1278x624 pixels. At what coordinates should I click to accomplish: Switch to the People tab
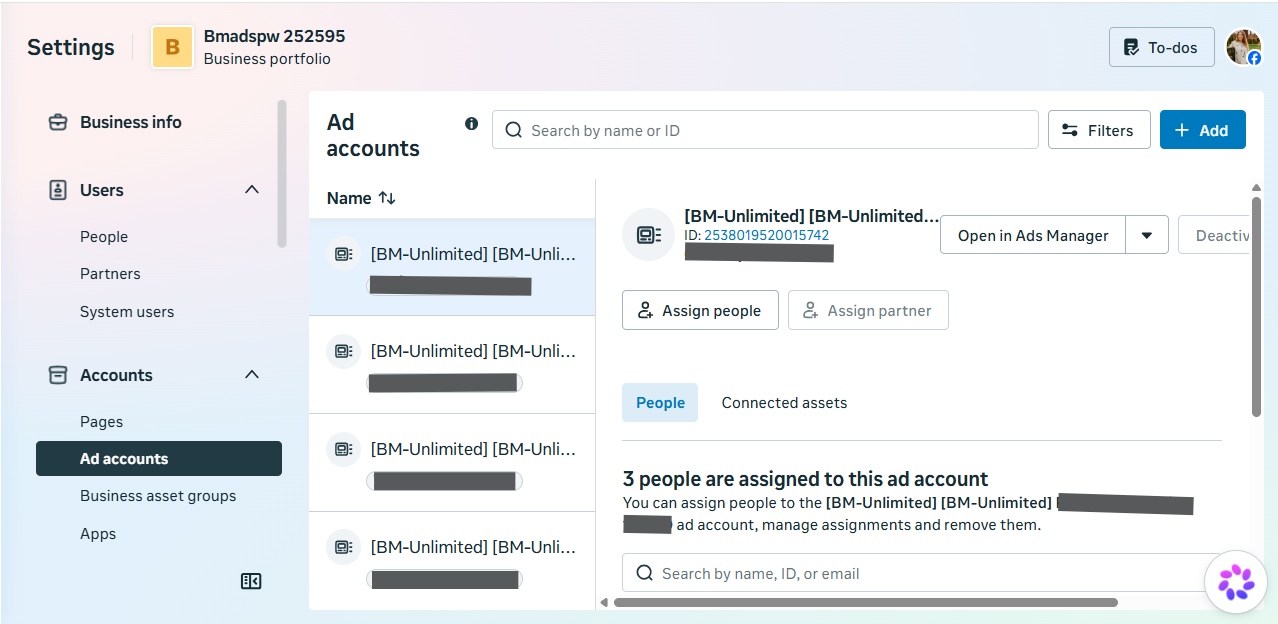tap(660, 403)
